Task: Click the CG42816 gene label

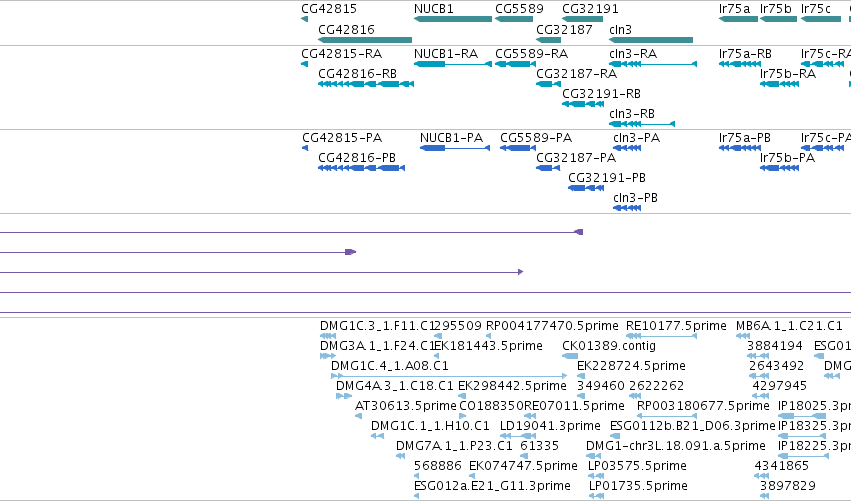Action: (x=346, y=29)
